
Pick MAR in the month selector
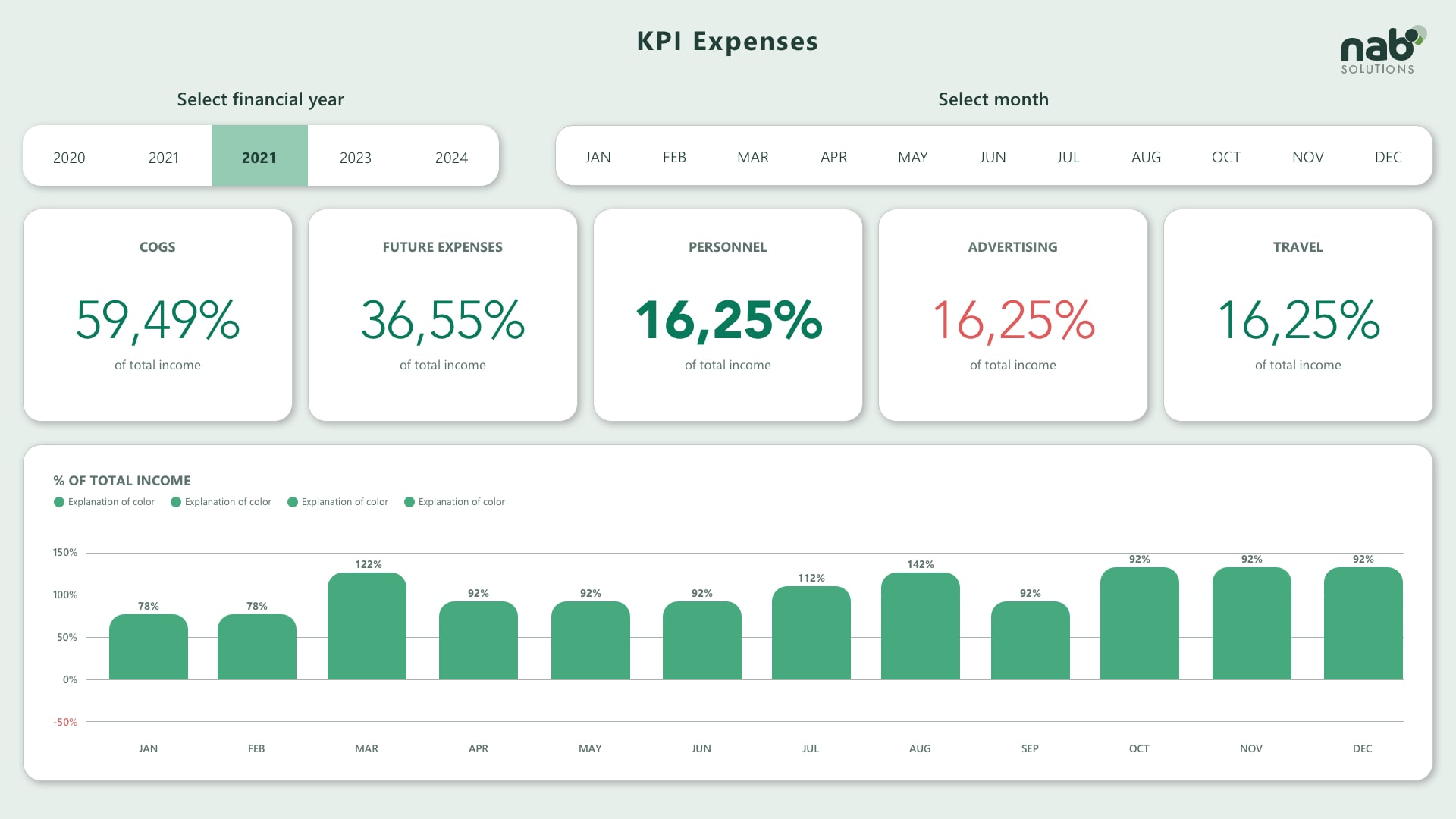[x=752, y=157]
